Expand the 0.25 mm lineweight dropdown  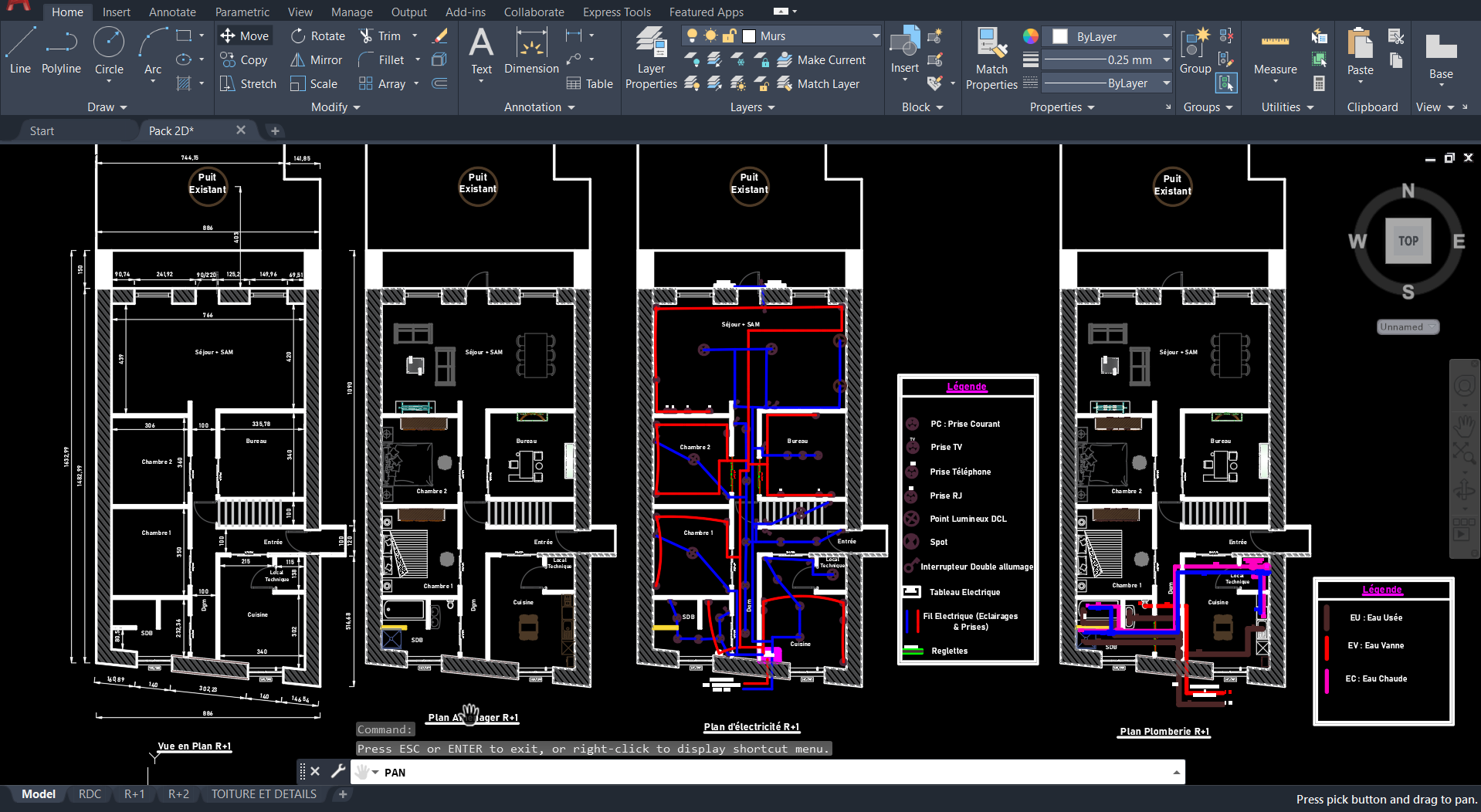click(x=1166, y=60)
